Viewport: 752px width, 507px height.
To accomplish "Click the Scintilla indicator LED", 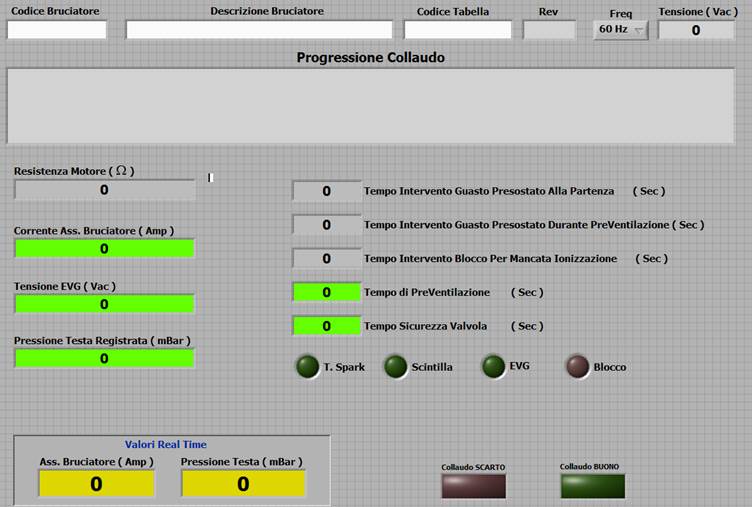I will [396, 367].
